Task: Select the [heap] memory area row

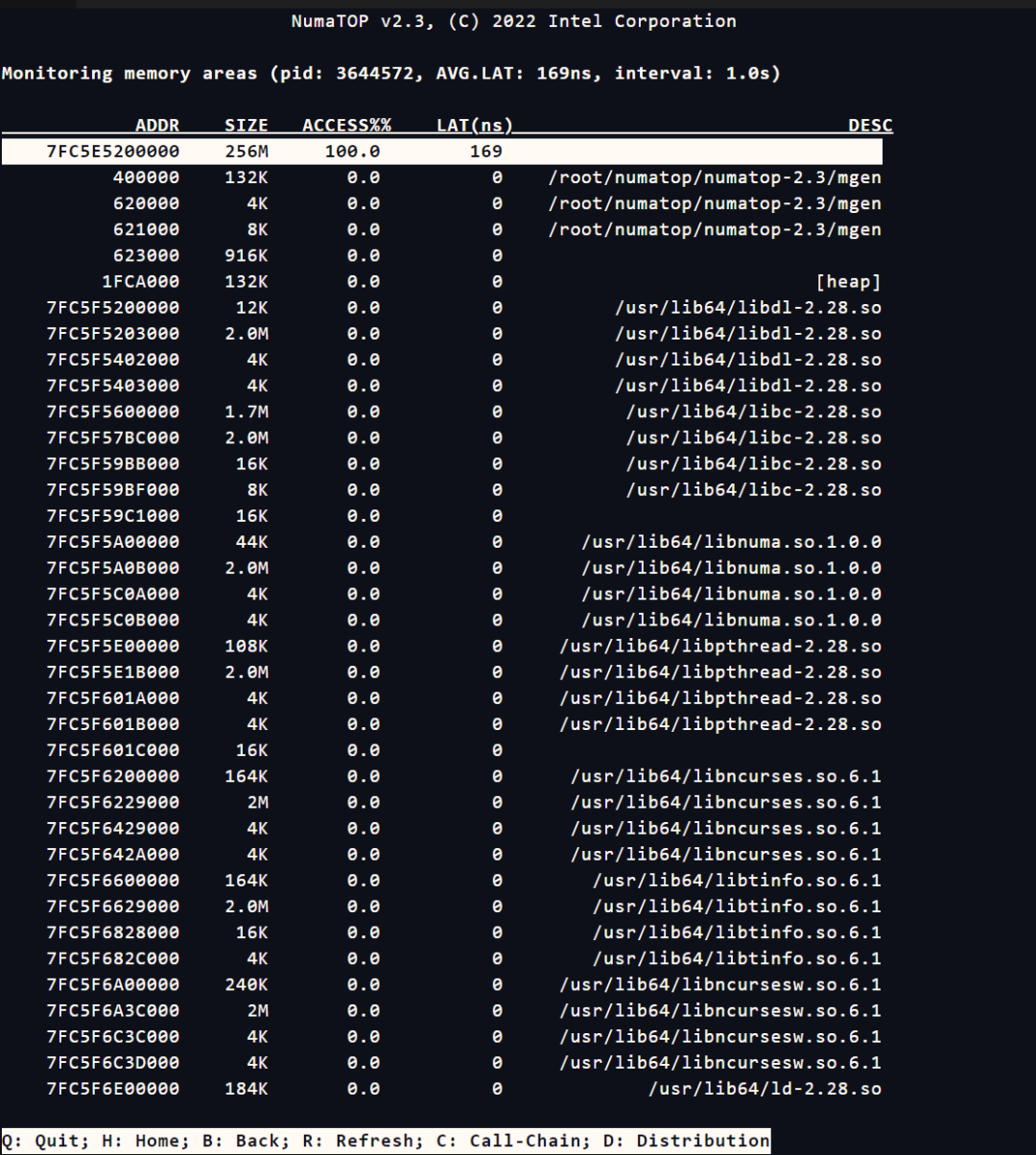Action: pos(441,282)
